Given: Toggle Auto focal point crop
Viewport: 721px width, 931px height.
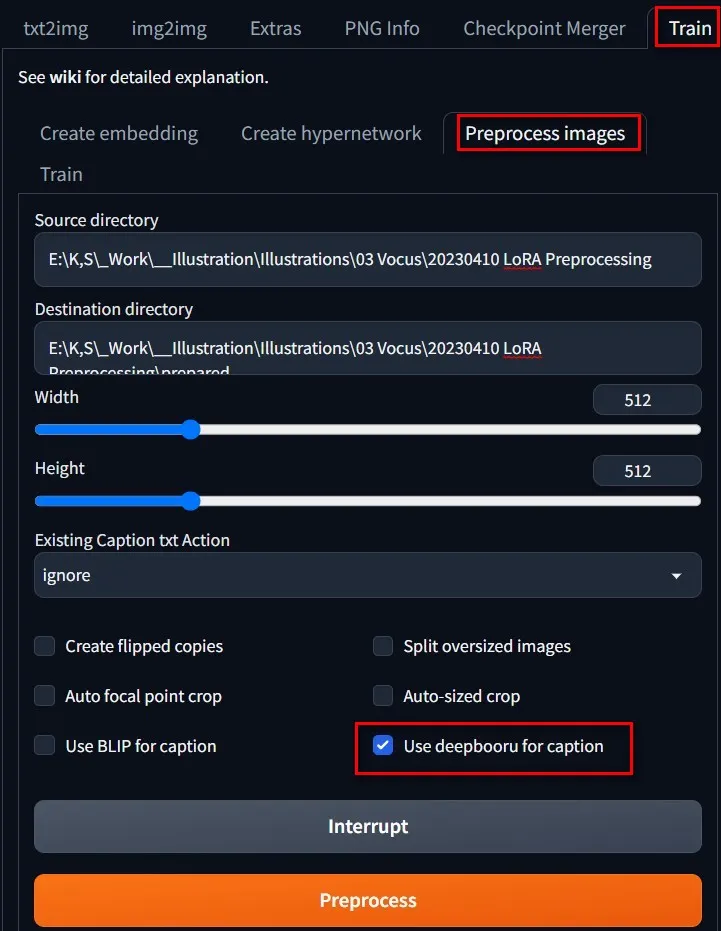Looking at the screenshot, I should click(x=45, y=696).
